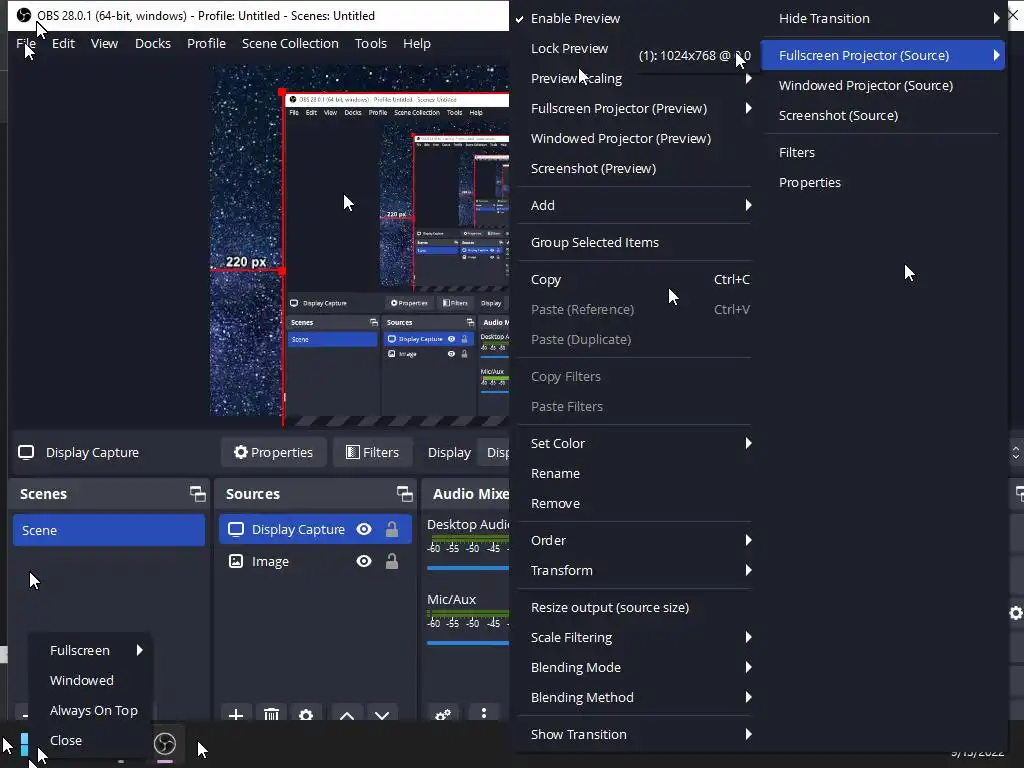
Task: Click the Image source picture icon
Action: coord(236,561)
